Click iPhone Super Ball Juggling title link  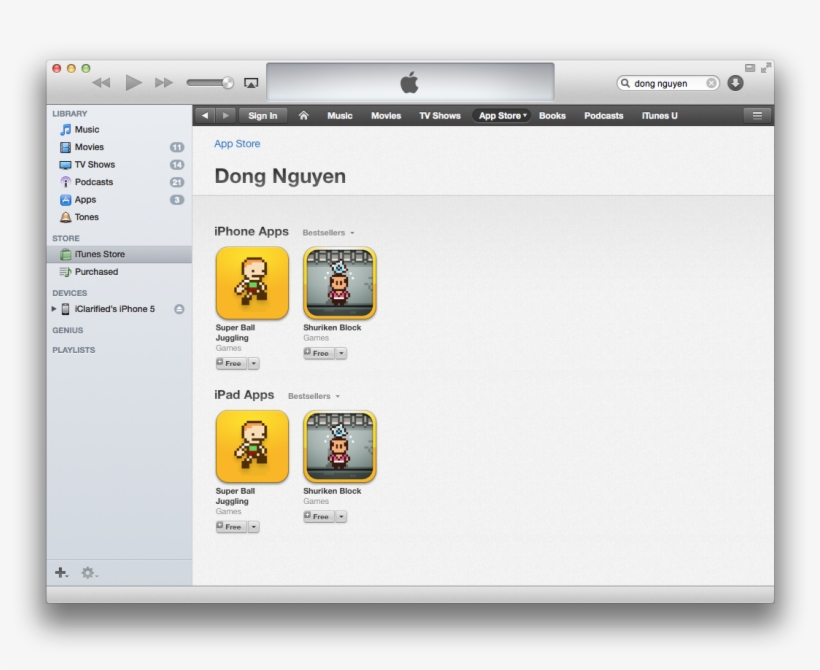coord(235,333)
